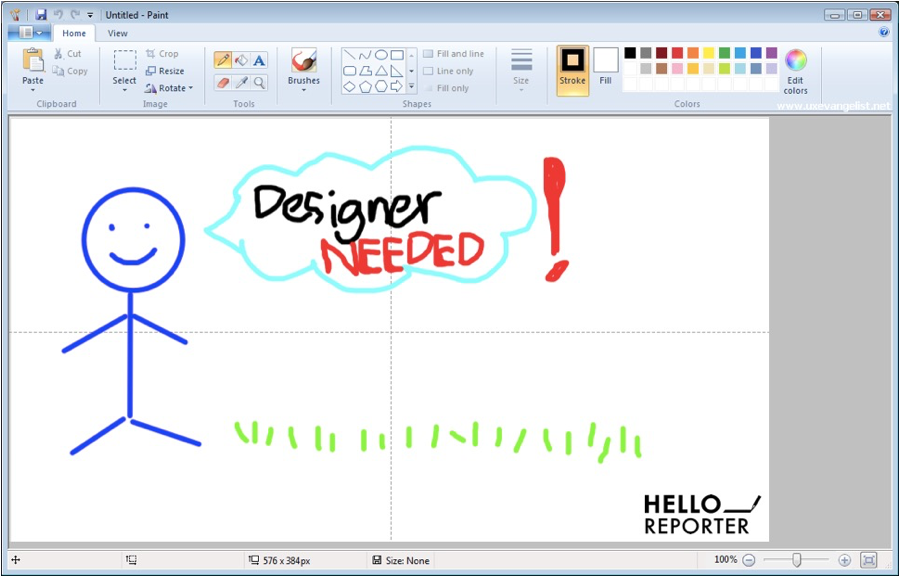Activate the Fill color selector
The image size is (900, 577).
click(605, 68)
